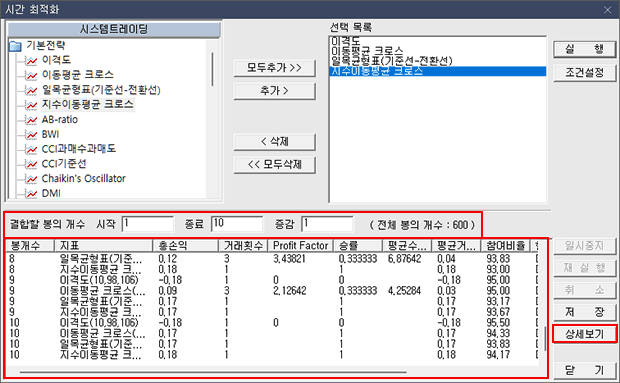The width and height of the screenshot is (620, 383).
Task: Click the 실행 button
Action: [584, 49]
